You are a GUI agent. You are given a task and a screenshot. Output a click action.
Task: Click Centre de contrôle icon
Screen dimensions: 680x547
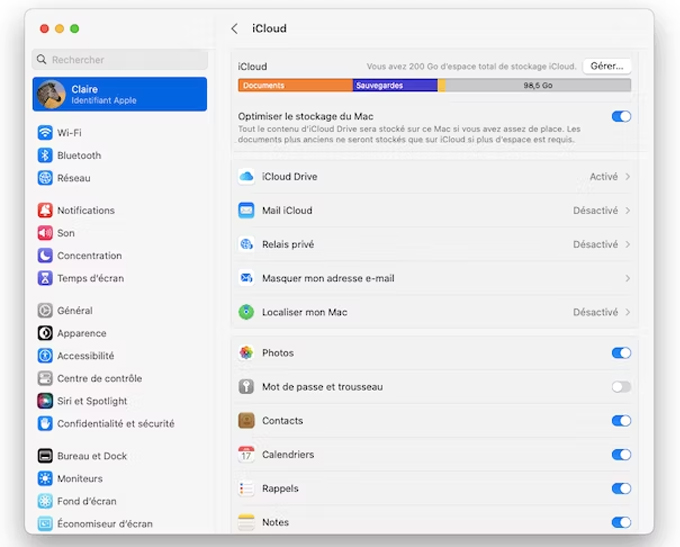click(x=45, y=378)
